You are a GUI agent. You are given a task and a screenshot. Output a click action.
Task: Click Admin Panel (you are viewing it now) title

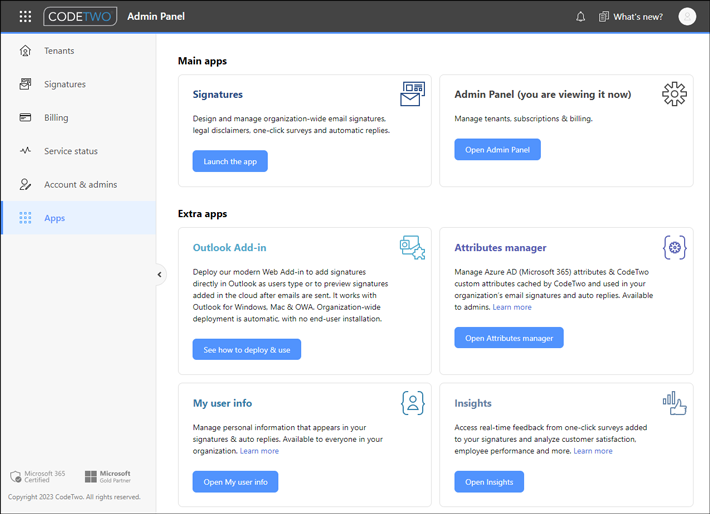(542, 94)
